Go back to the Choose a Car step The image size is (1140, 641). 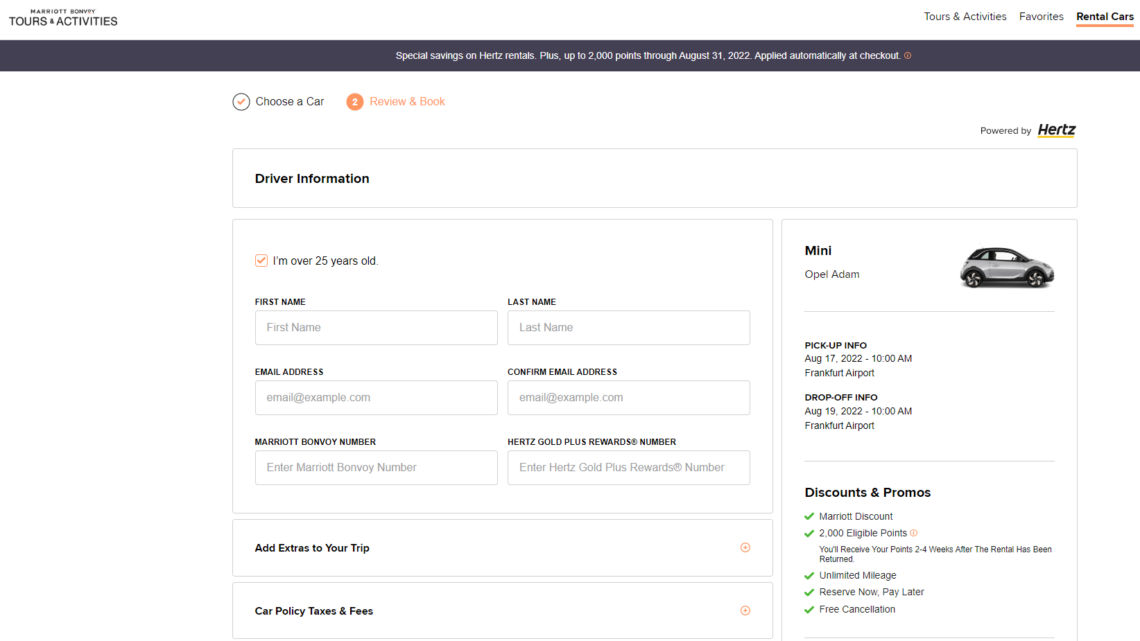tap(289, 102)
